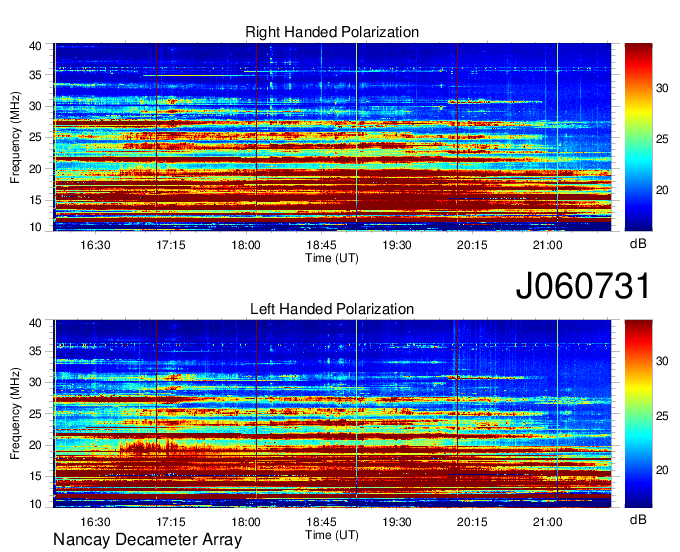Click the top plot's color scale bar
This screenshot has height=552, width=680.
coord(638,137)
